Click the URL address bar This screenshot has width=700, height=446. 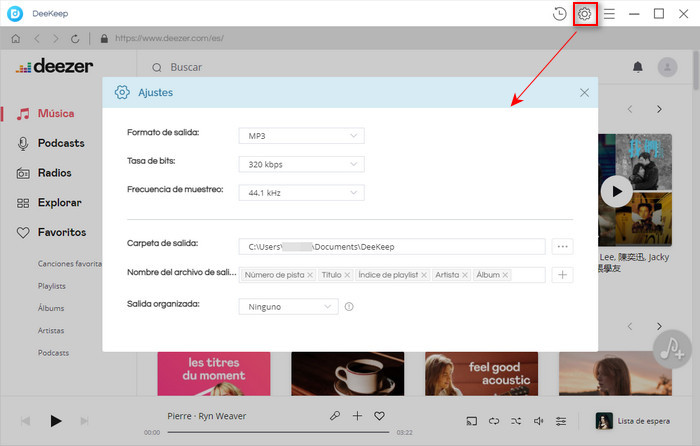point(170,38)
